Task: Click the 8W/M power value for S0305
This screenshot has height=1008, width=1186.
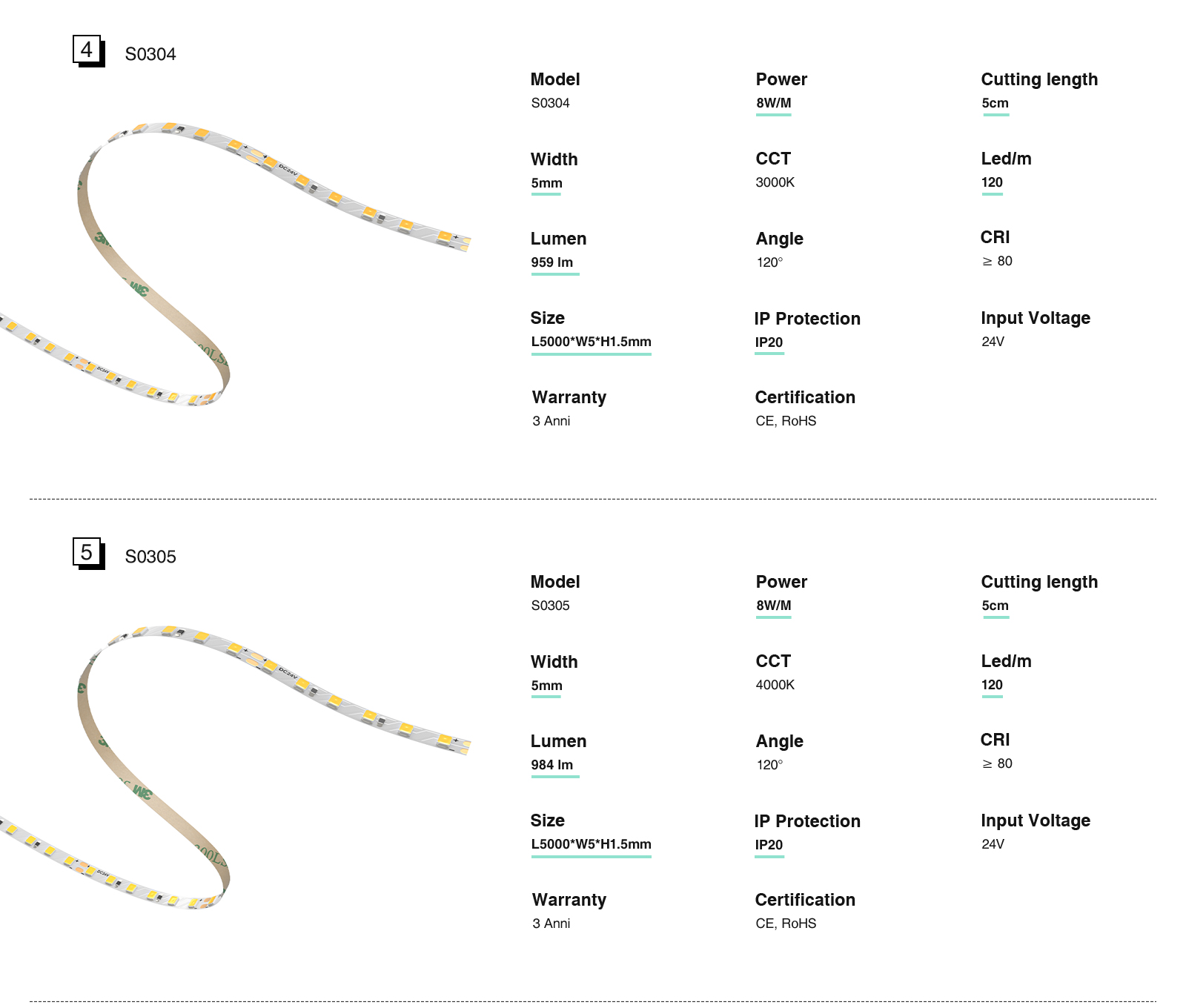Action: 774,606
